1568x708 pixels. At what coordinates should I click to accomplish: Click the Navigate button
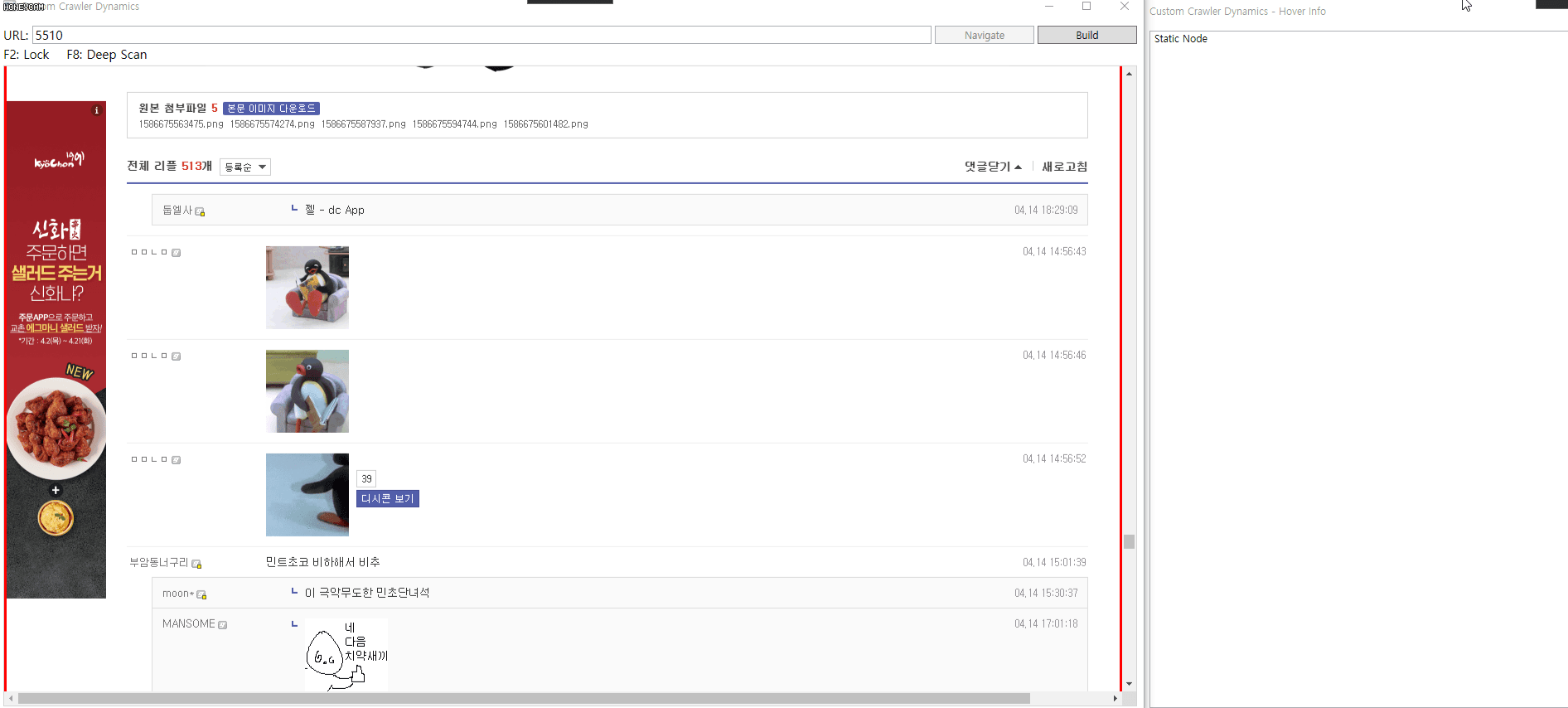[x=985, y=35]
